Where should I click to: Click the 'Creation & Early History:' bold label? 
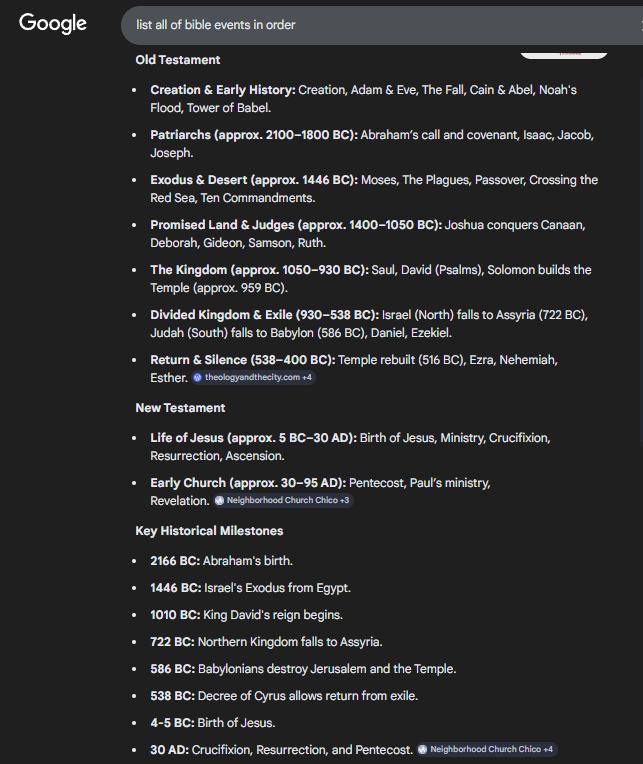pos(223,90)
